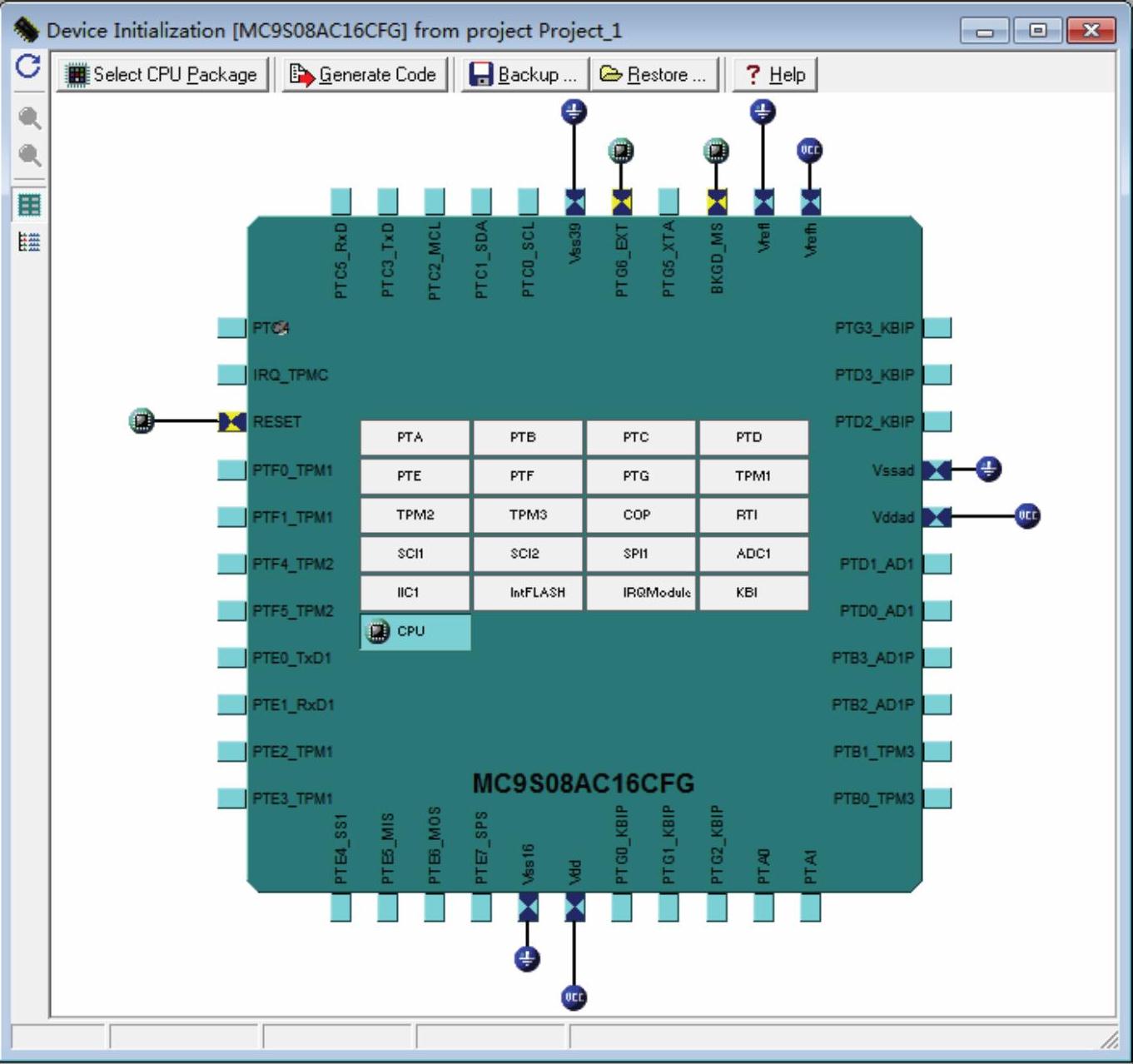This screenshot has height=1064, width=1133.
Task: Click the VCC symbol next to Vddad pin
Action: 1027,516
